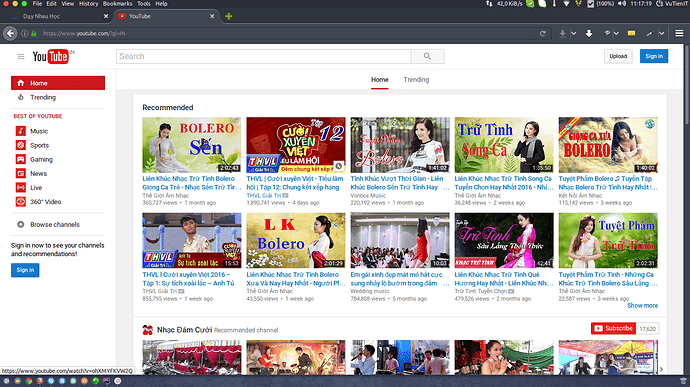Click the Upload button
Image resolution: width=690 pixels, height=387 pixels.
618,56
